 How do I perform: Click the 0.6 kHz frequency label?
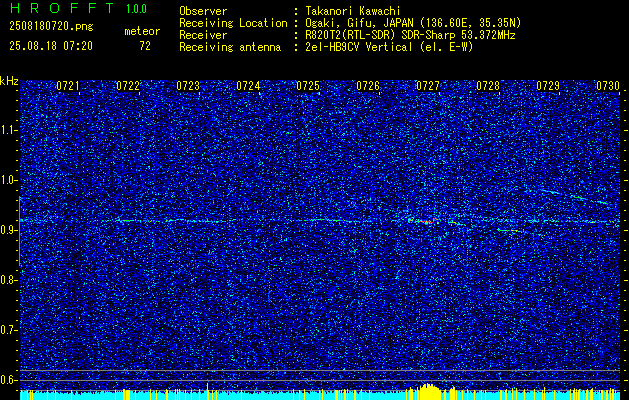[8, 380]
